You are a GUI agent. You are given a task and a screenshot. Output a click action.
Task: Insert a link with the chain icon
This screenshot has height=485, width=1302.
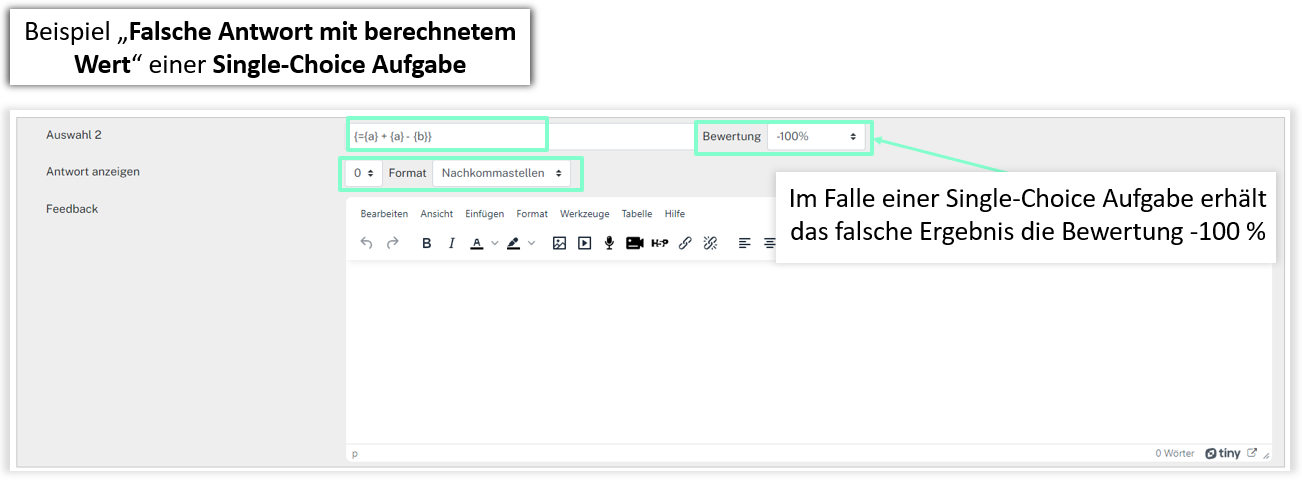coord(685,243)
